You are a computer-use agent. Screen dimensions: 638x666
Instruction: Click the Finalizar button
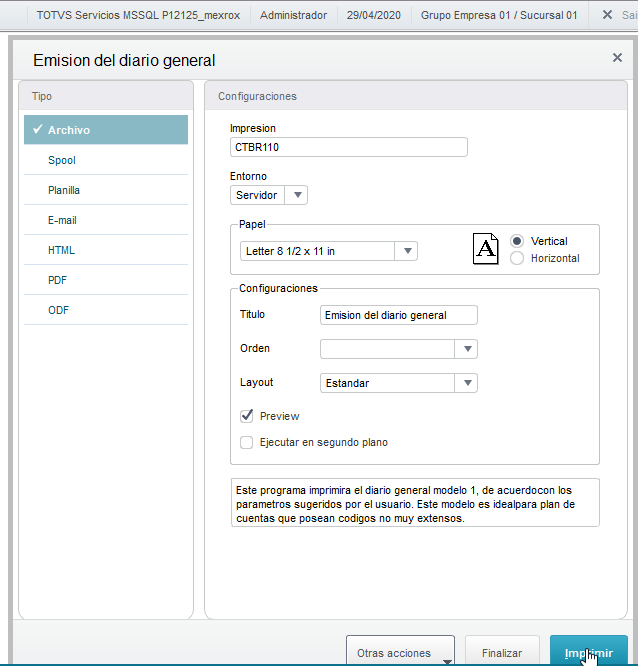pos(502,651)
